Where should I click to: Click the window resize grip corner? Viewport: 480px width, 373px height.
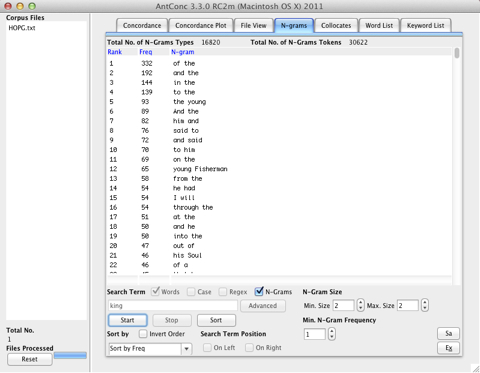click(x=475, y=368)
